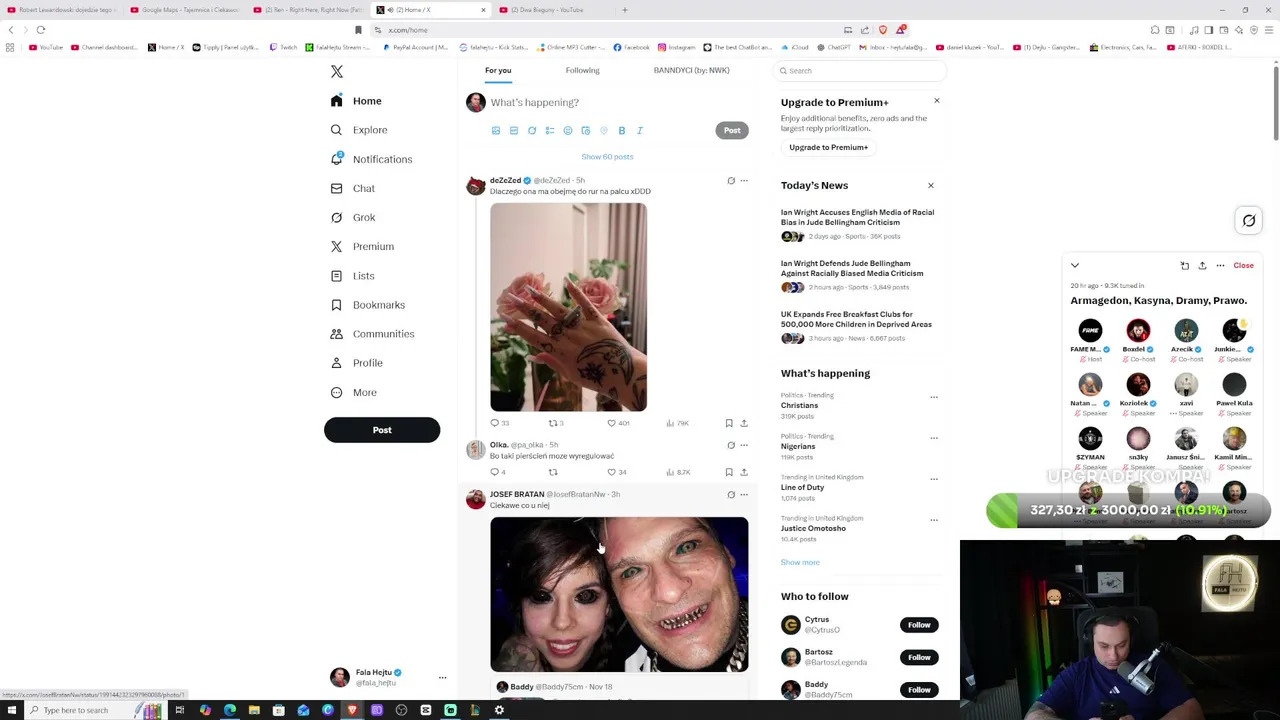The image size is (1280, 720).
Task: Open Lists from the sidebar
Action: pyautogui.click(x=353, y=276)
